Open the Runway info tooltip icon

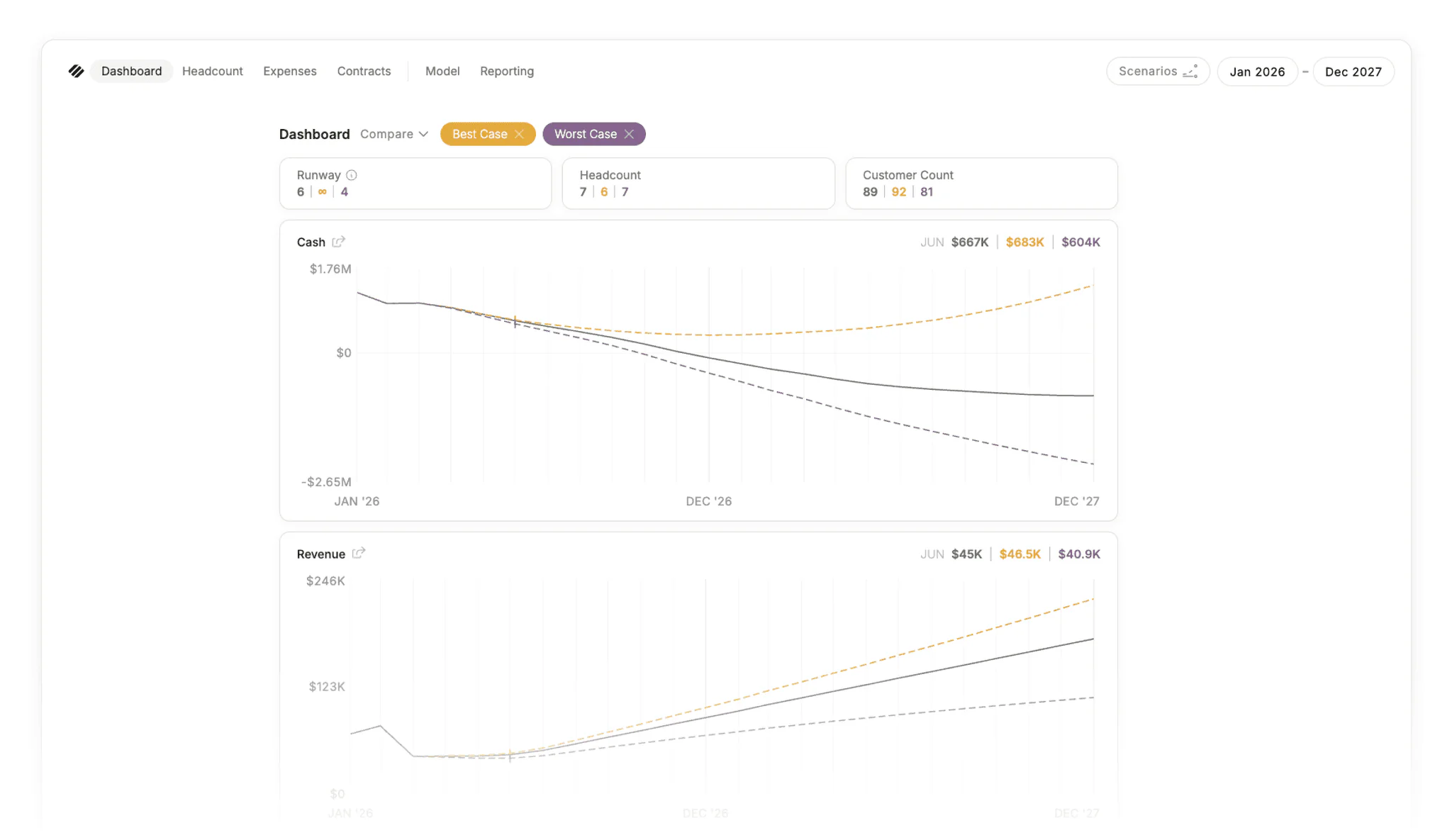point(352,175)
